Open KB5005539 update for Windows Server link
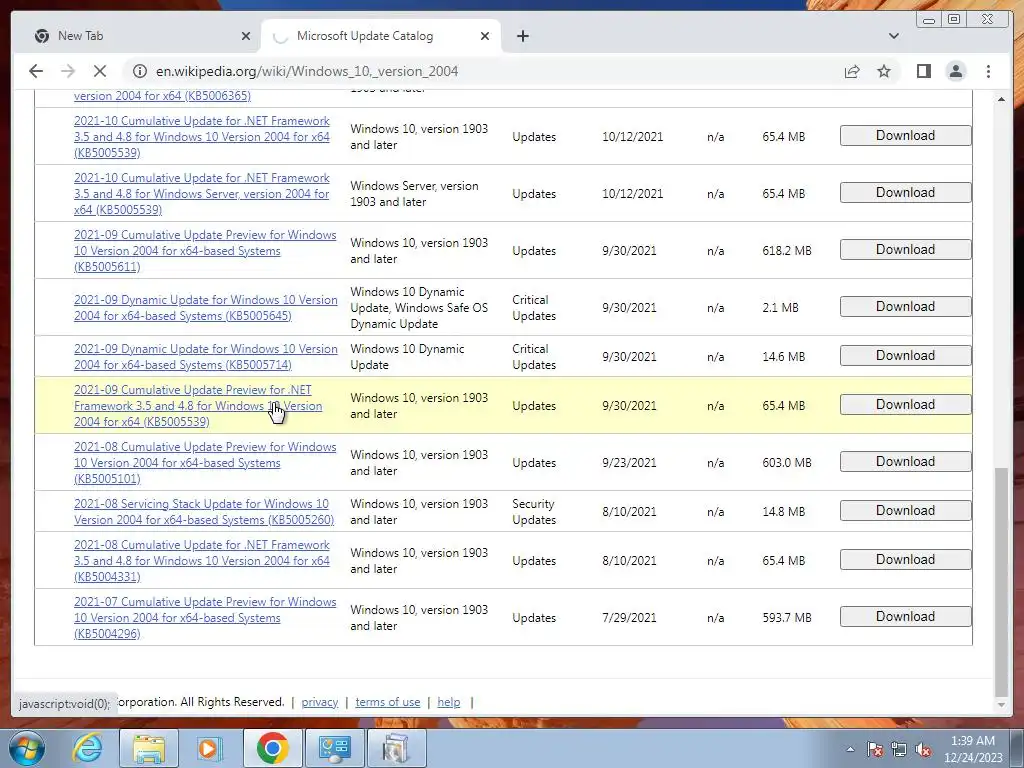 [x=202, y=193]
